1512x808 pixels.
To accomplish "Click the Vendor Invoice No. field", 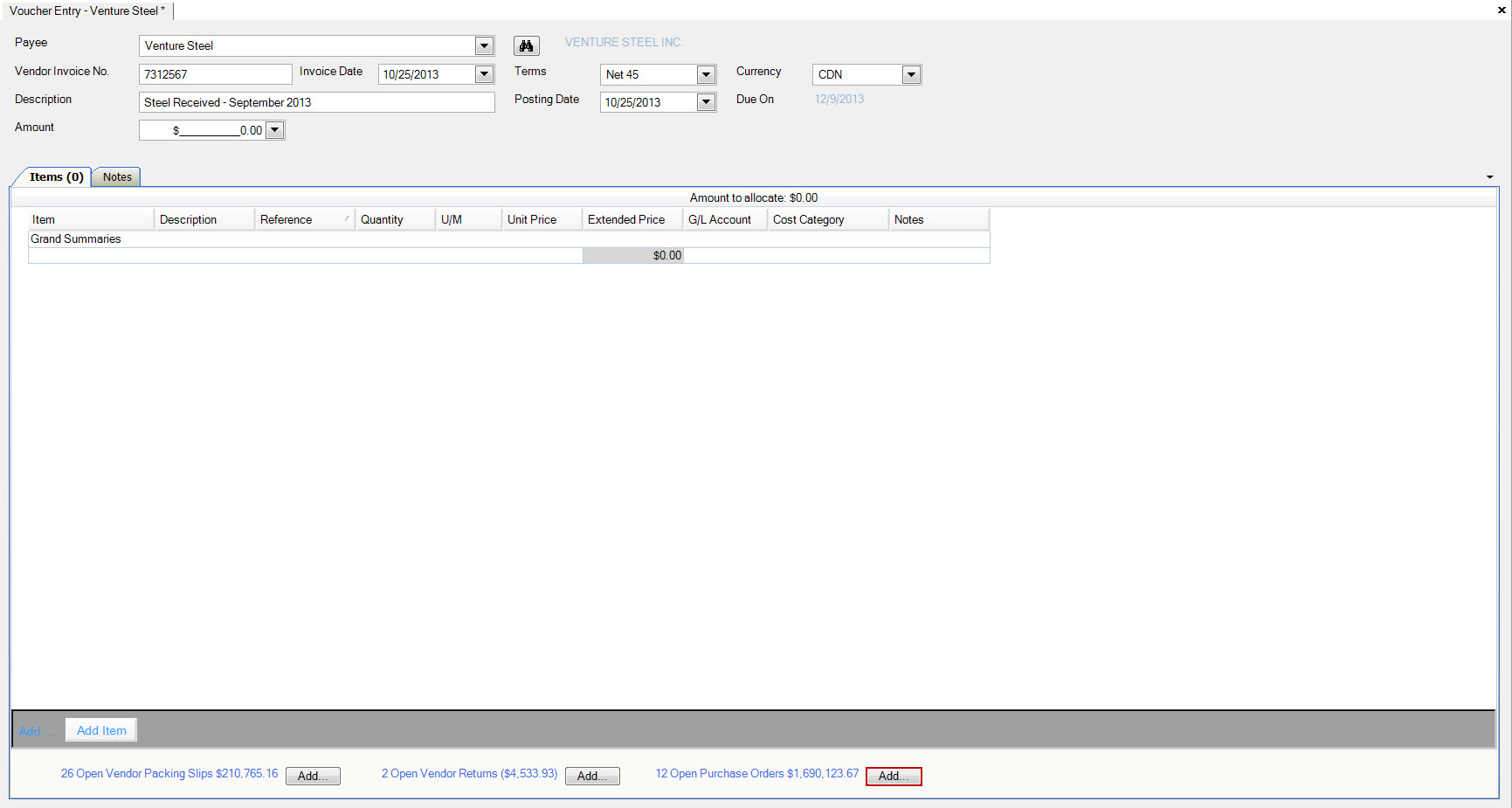I will coord(216,74).
